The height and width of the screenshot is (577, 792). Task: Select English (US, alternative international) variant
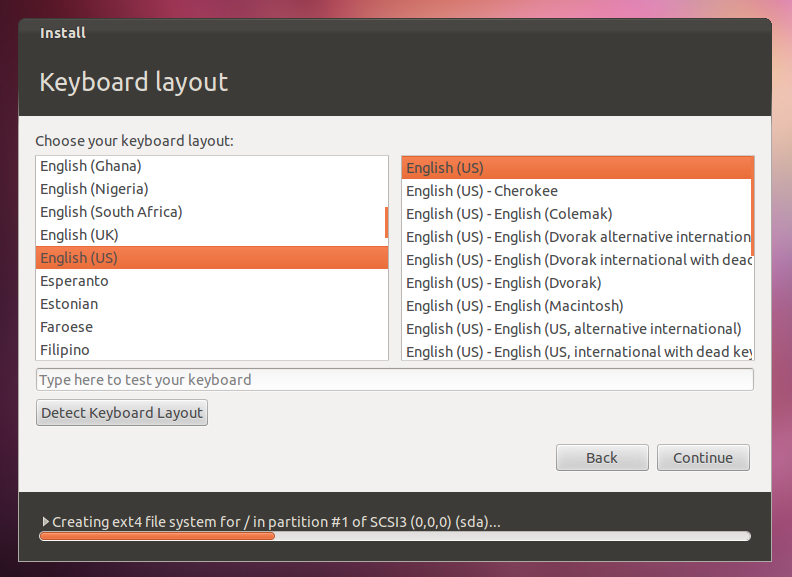(576, 329)
